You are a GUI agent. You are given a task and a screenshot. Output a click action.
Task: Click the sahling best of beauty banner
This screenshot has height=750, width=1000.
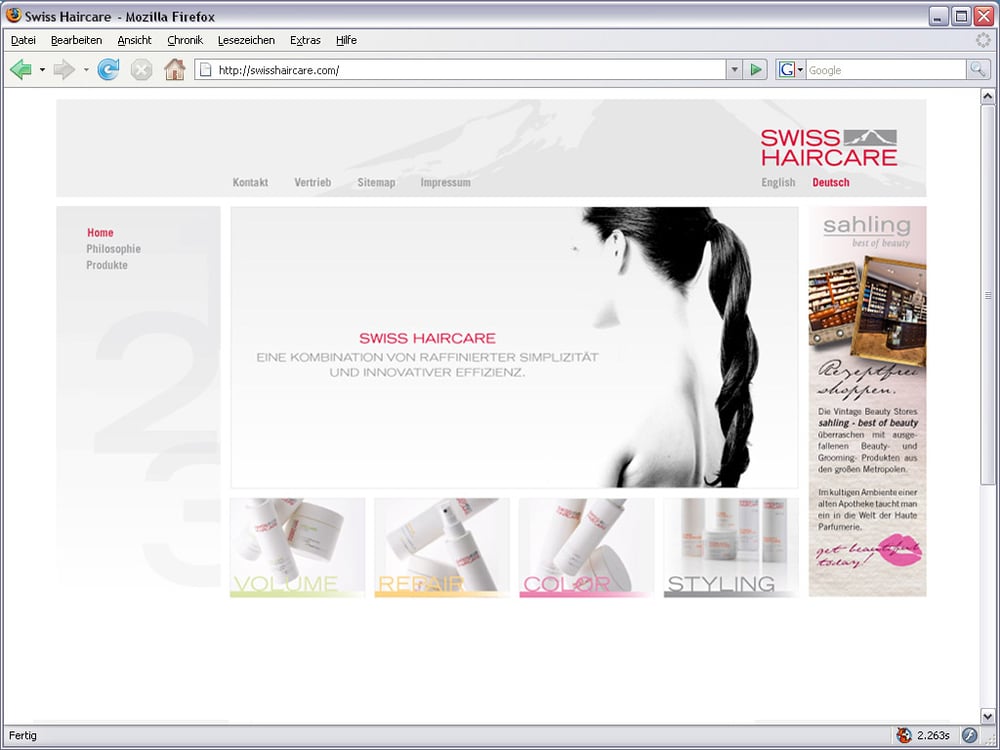(x=867, y=401)
